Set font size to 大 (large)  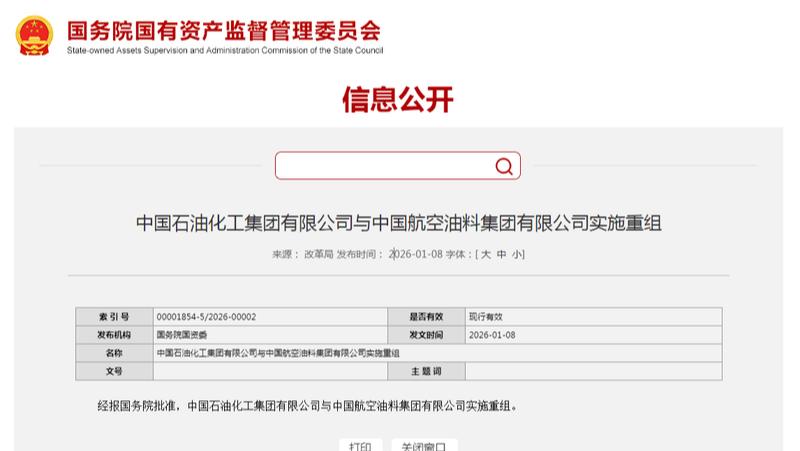485,255
